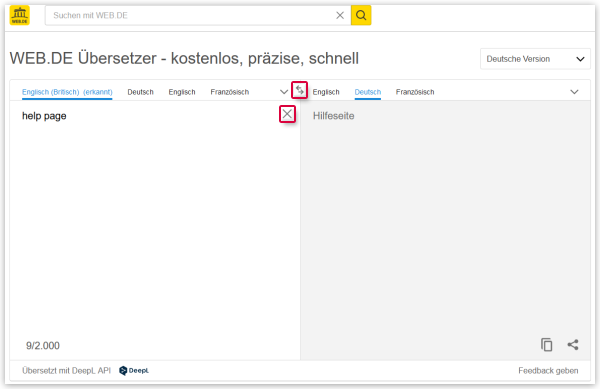This screenshot has height=389, width=600.
Task: Clear the entered text 'help page'
Action: tap(287, 114)
